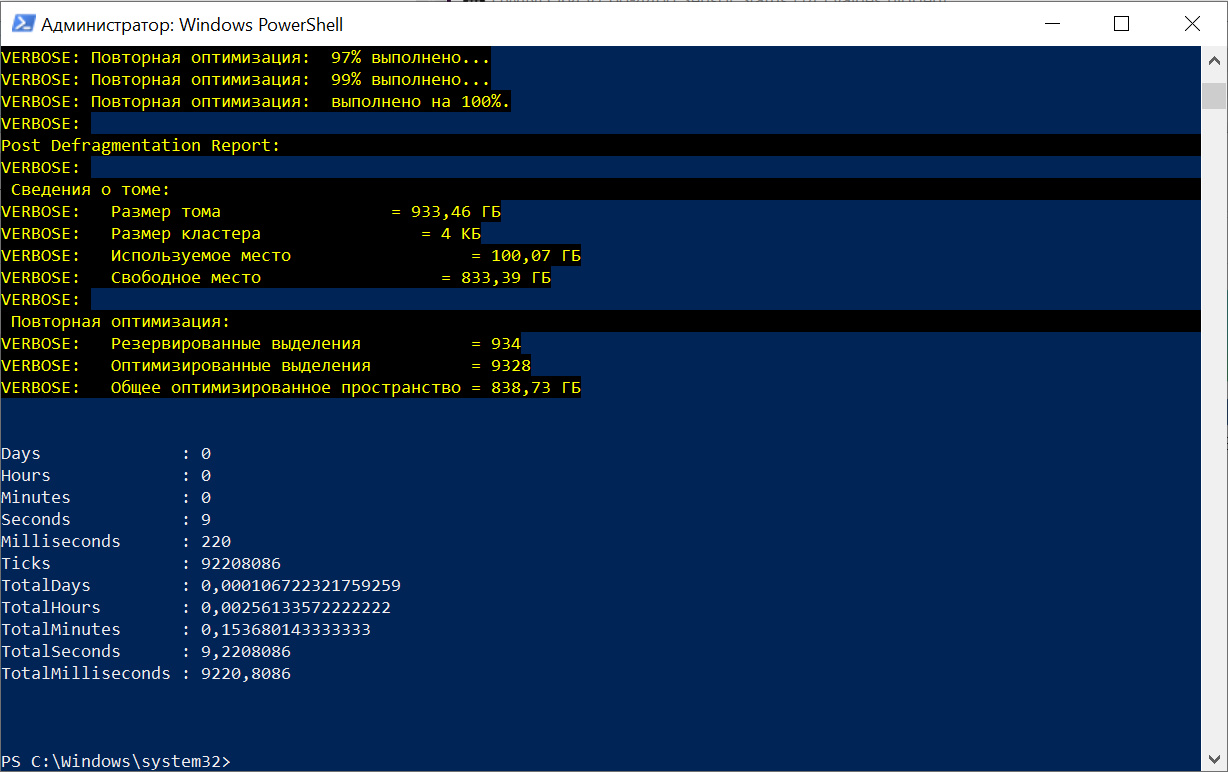Click the scrollbar down arrow
Viewport: 1228px width, 772px height.
coord(1214,761)
